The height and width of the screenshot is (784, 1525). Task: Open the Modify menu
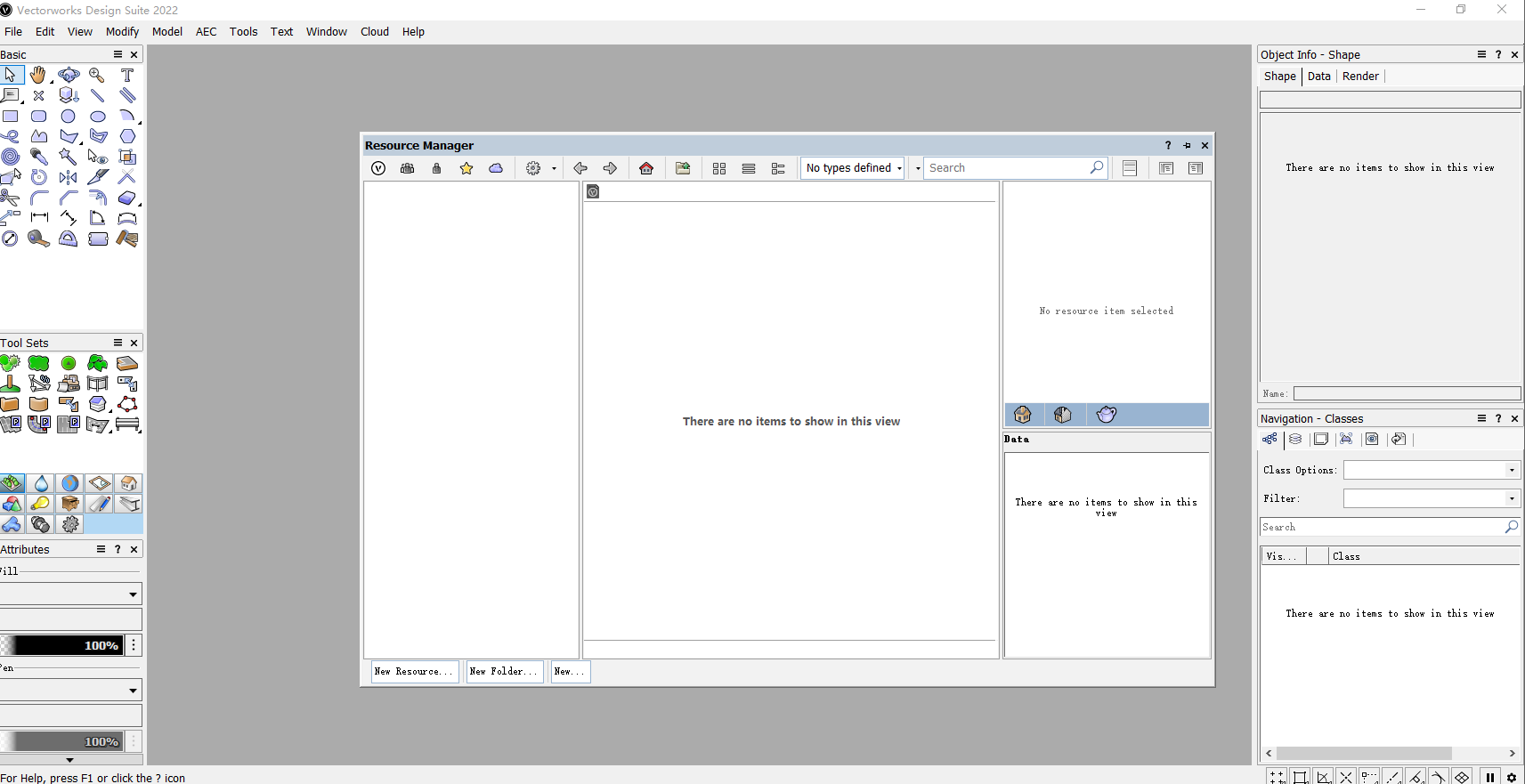point(122,31)
